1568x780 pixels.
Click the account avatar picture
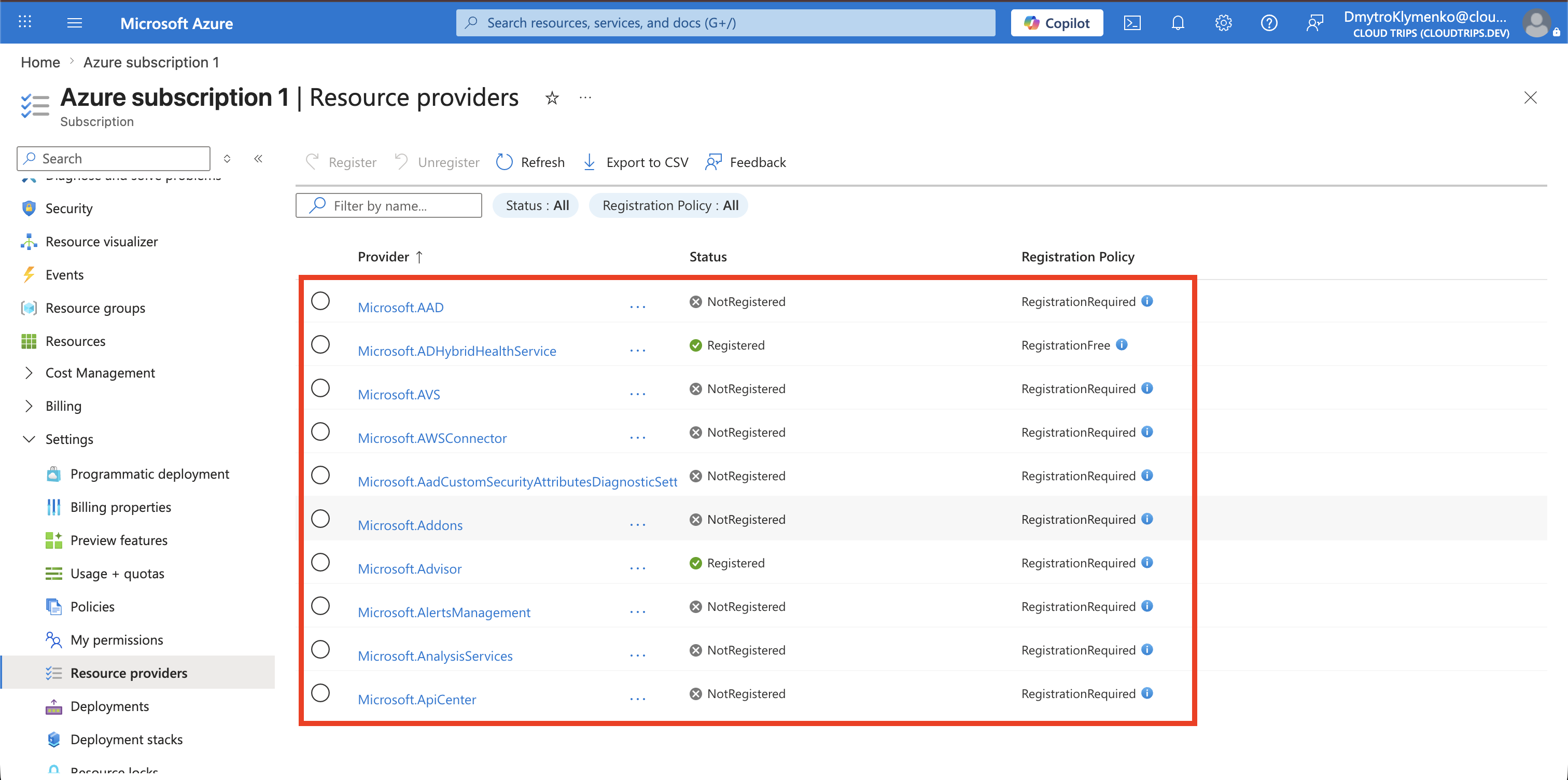tap(1536, 24)
